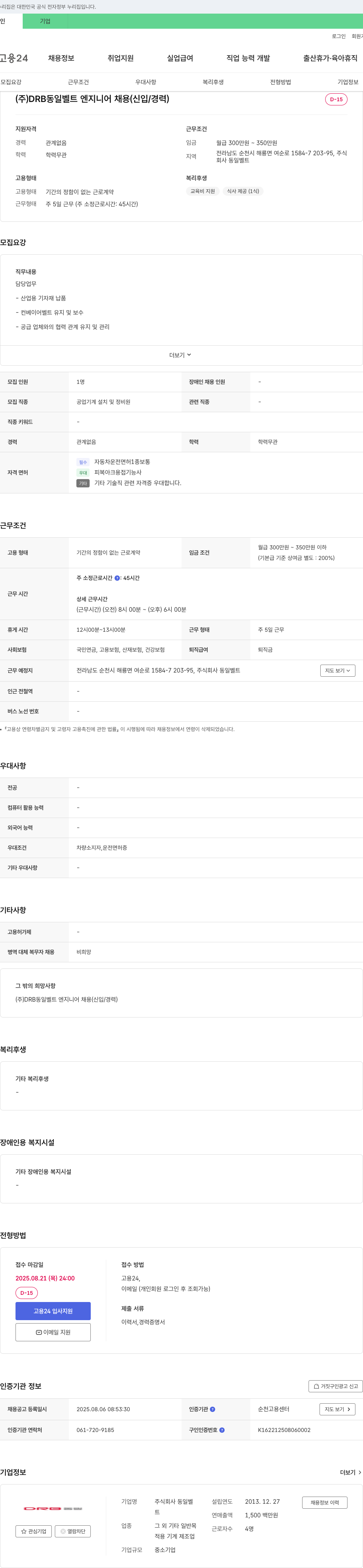
Task: Expand 직무내용 with 더보기
Action: (180, 355)
